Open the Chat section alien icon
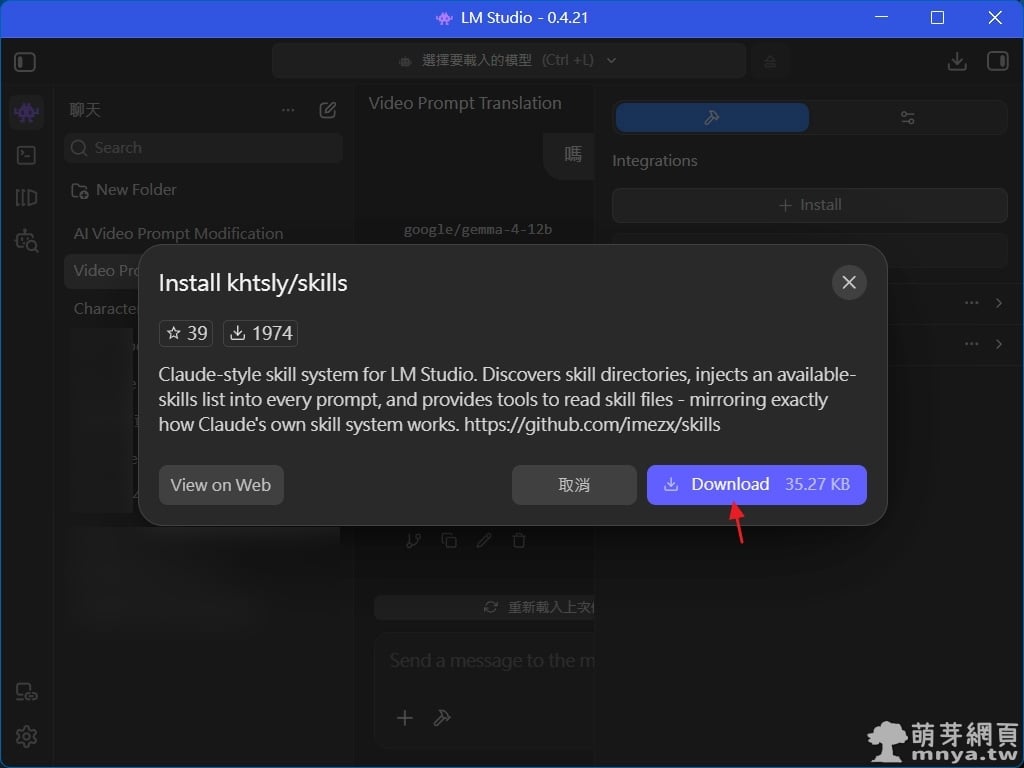1024x768 pixels. click(26, 112)
